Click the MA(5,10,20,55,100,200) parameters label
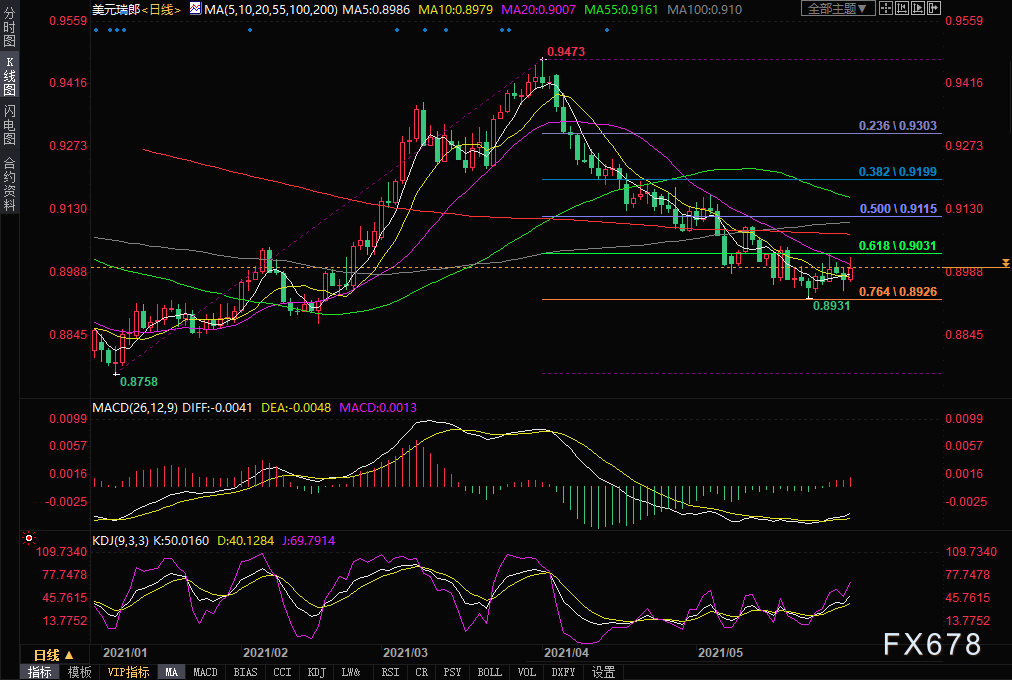1012x680 pixels. pos(270,10)
